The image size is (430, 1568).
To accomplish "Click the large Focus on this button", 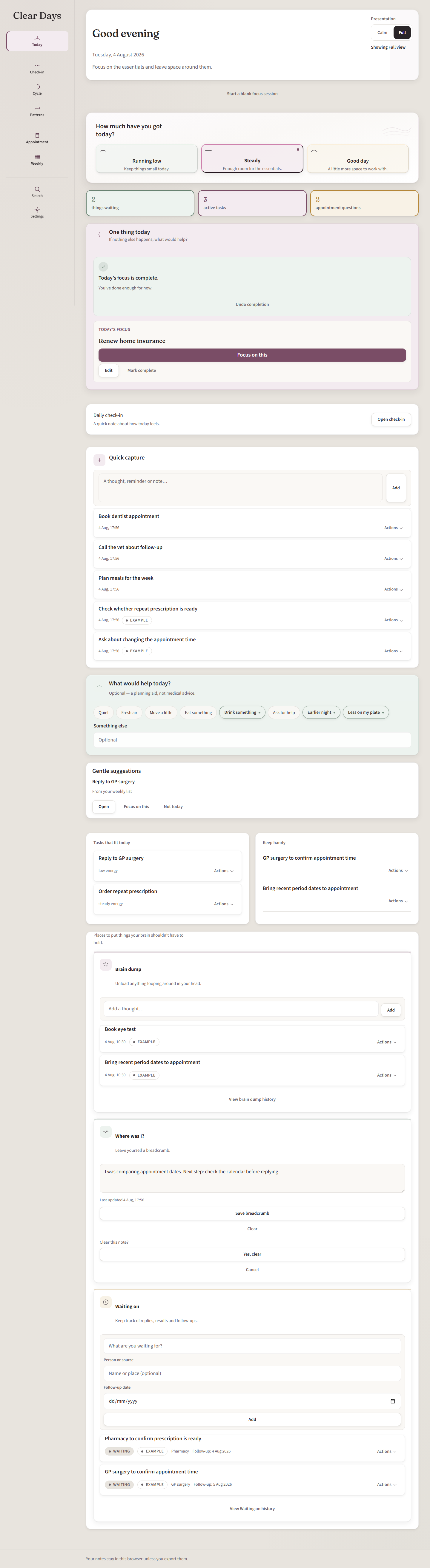I will pos(252,355).
